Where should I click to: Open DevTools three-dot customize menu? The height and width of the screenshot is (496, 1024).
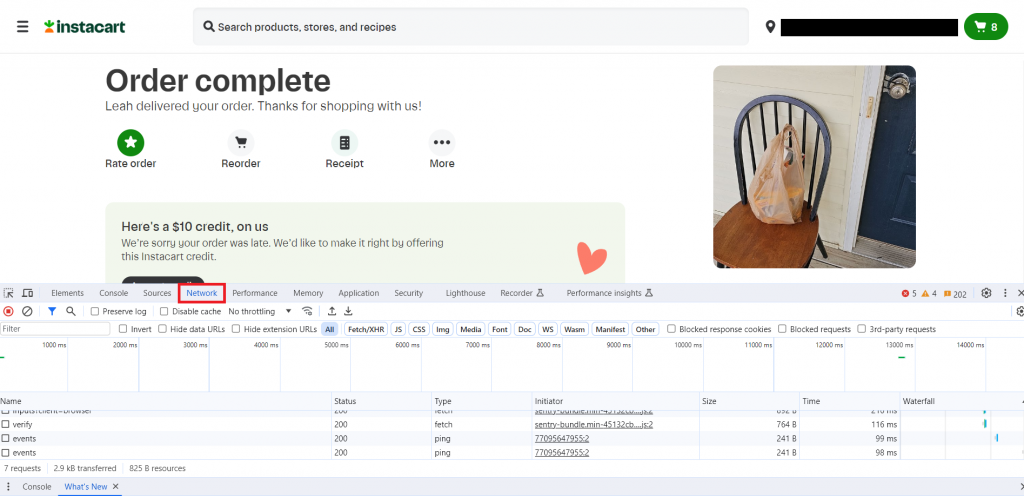(1005, 293)
